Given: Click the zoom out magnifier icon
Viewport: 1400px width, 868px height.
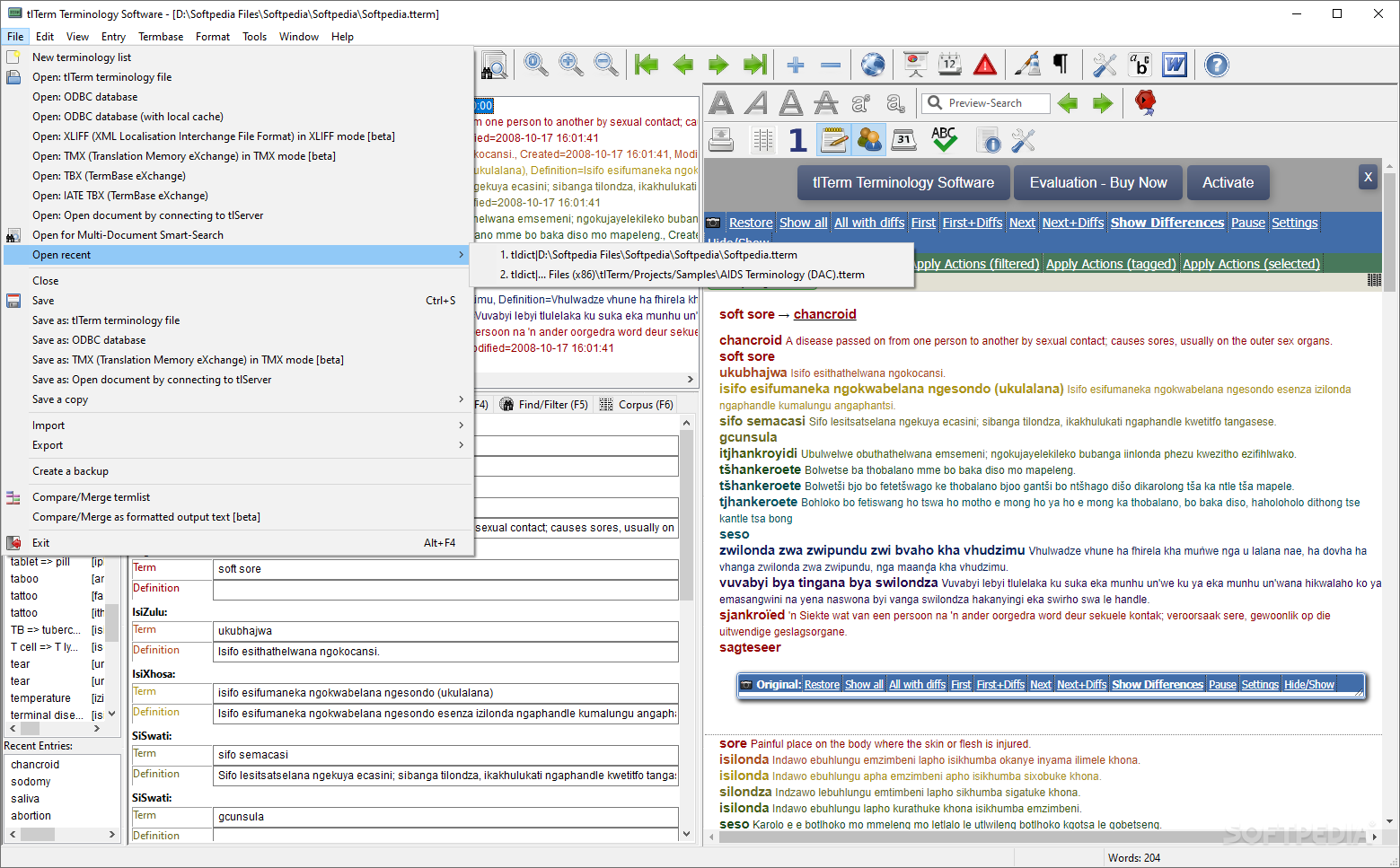Looking at the screenshot, I should click(606, 65).
